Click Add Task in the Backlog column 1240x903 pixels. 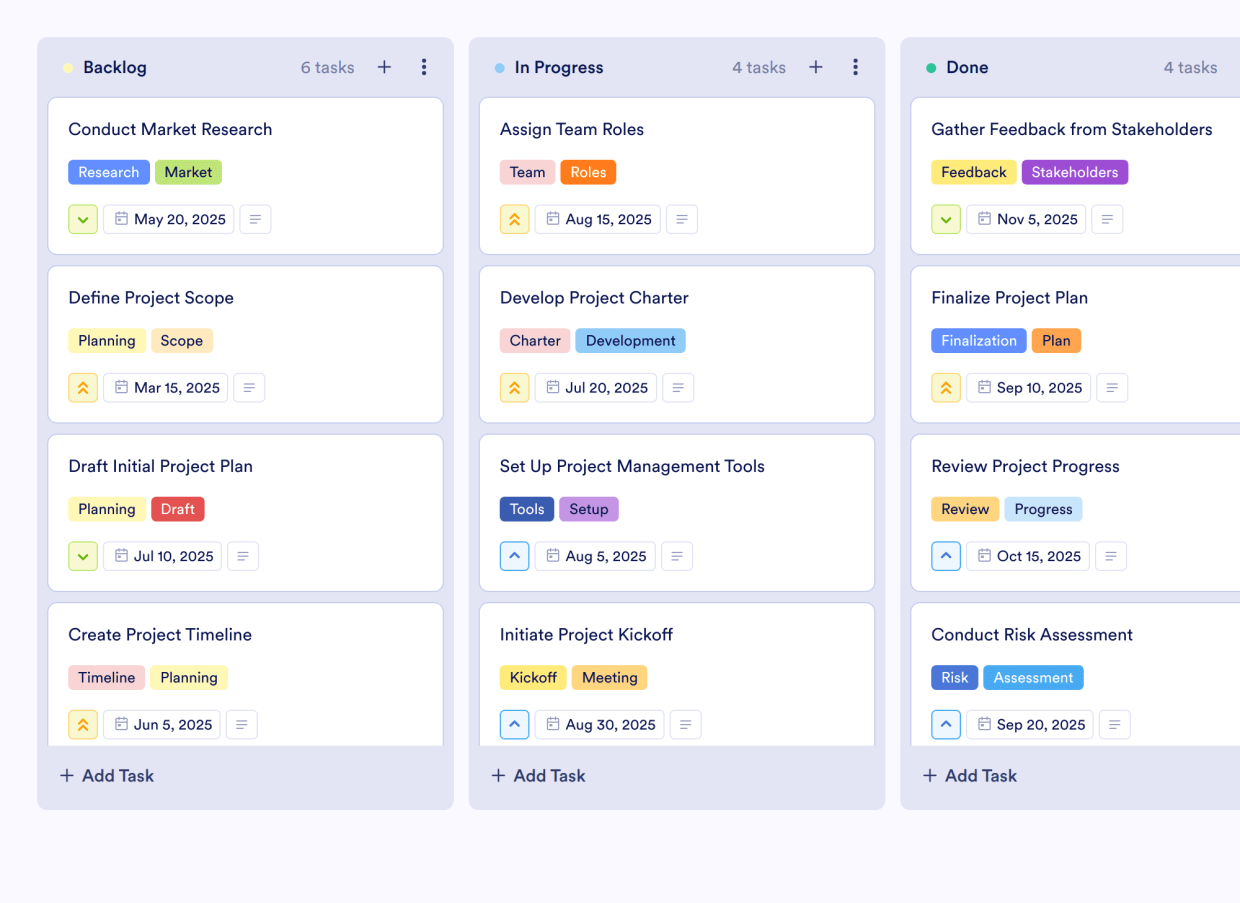pos(106,775)
